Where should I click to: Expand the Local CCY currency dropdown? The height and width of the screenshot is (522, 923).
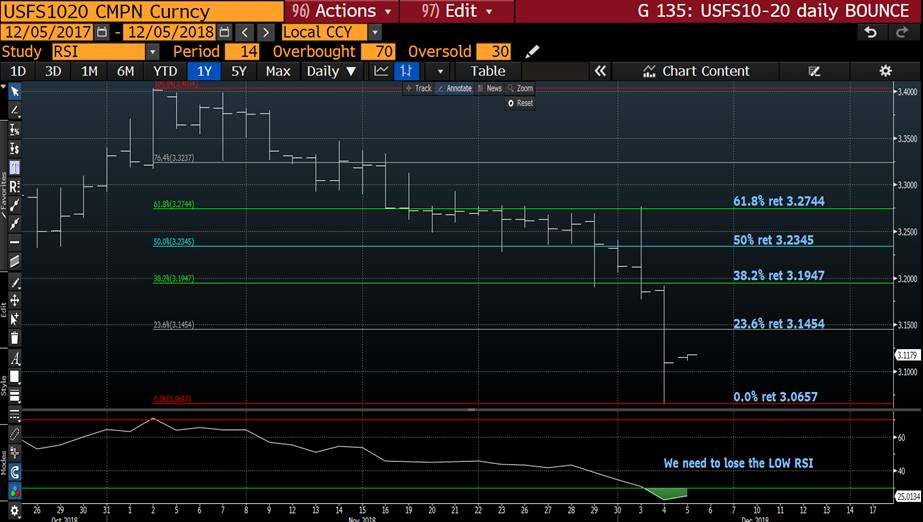(x=375, y=32)
